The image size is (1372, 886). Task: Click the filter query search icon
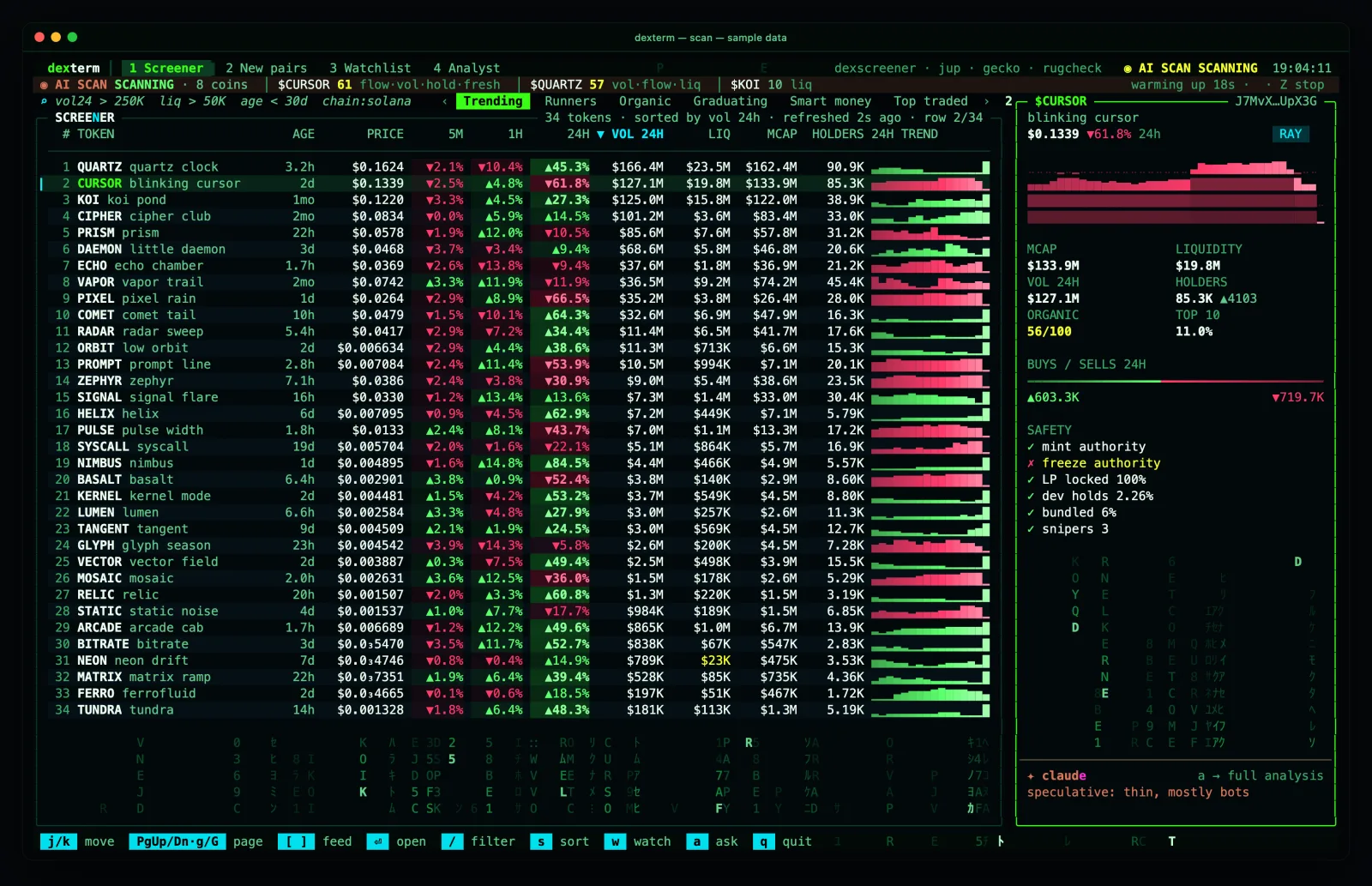[x=44, y=101]
